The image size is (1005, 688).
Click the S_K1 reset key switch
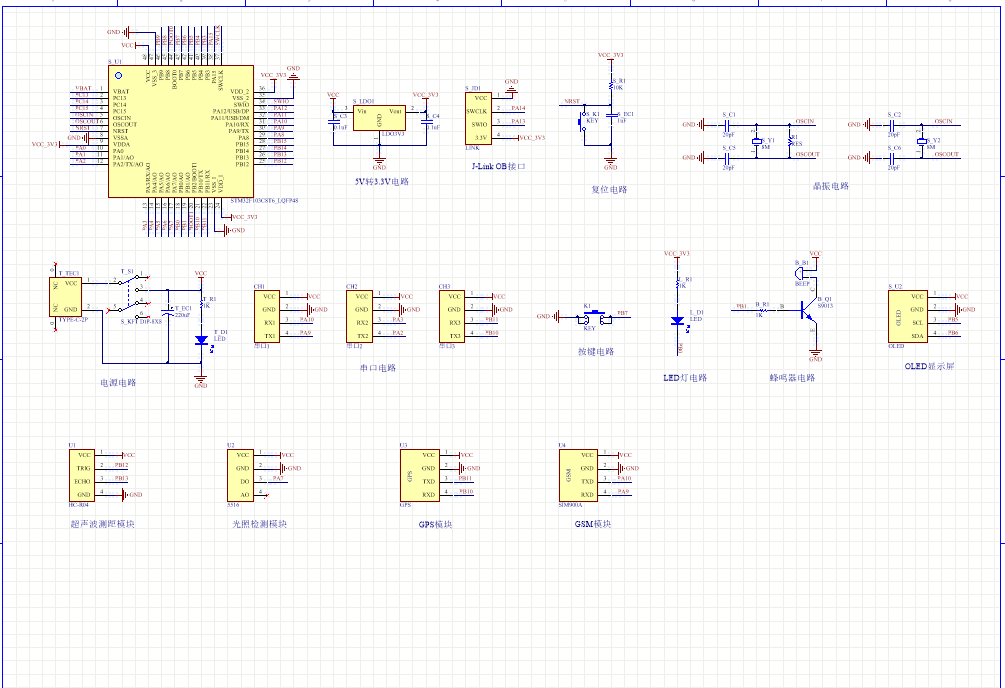[x=583, y=121]
